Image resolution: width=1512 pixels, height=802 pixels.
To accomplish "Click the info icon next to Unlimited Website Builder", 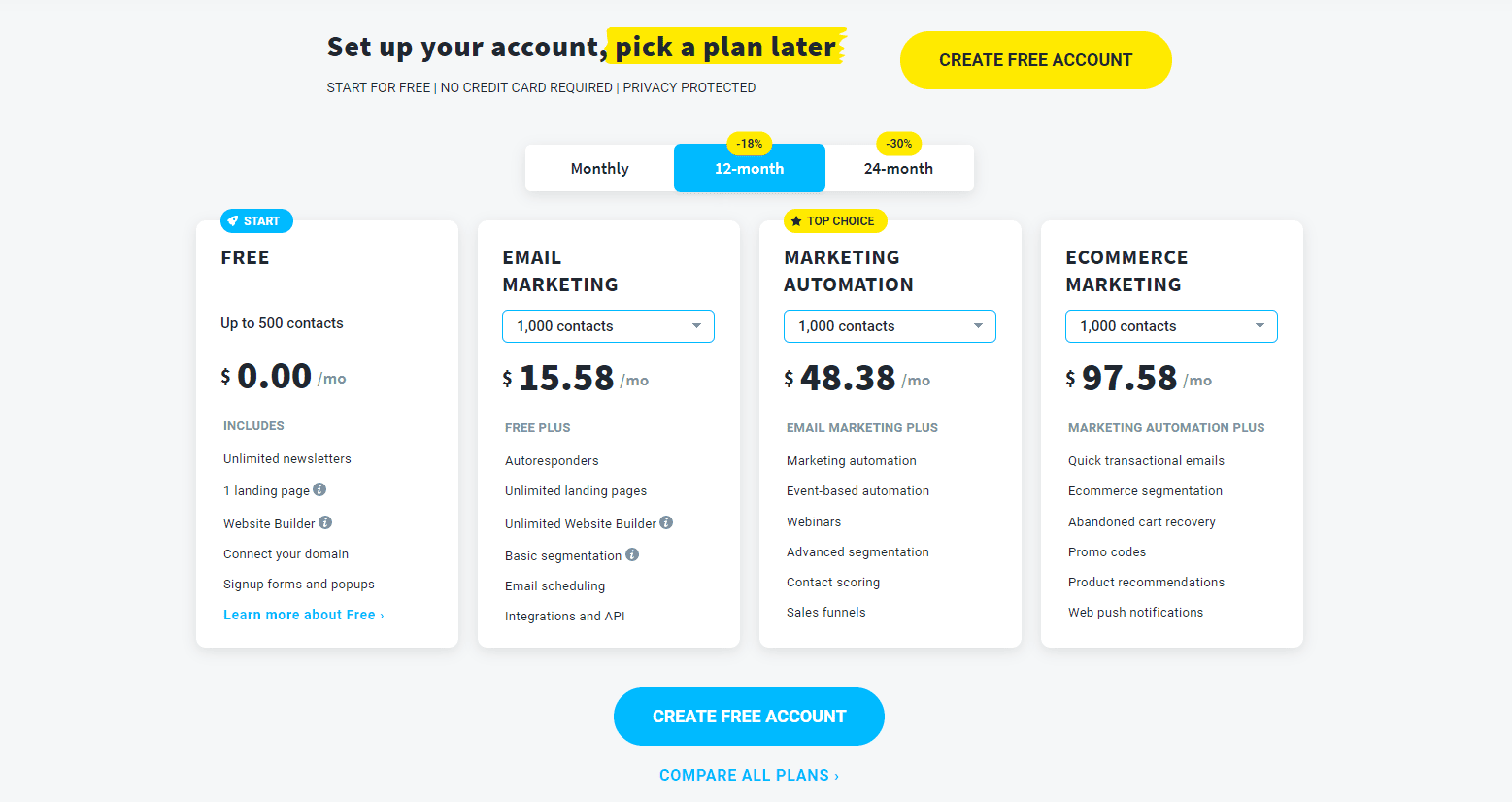I will pos(666,522).
